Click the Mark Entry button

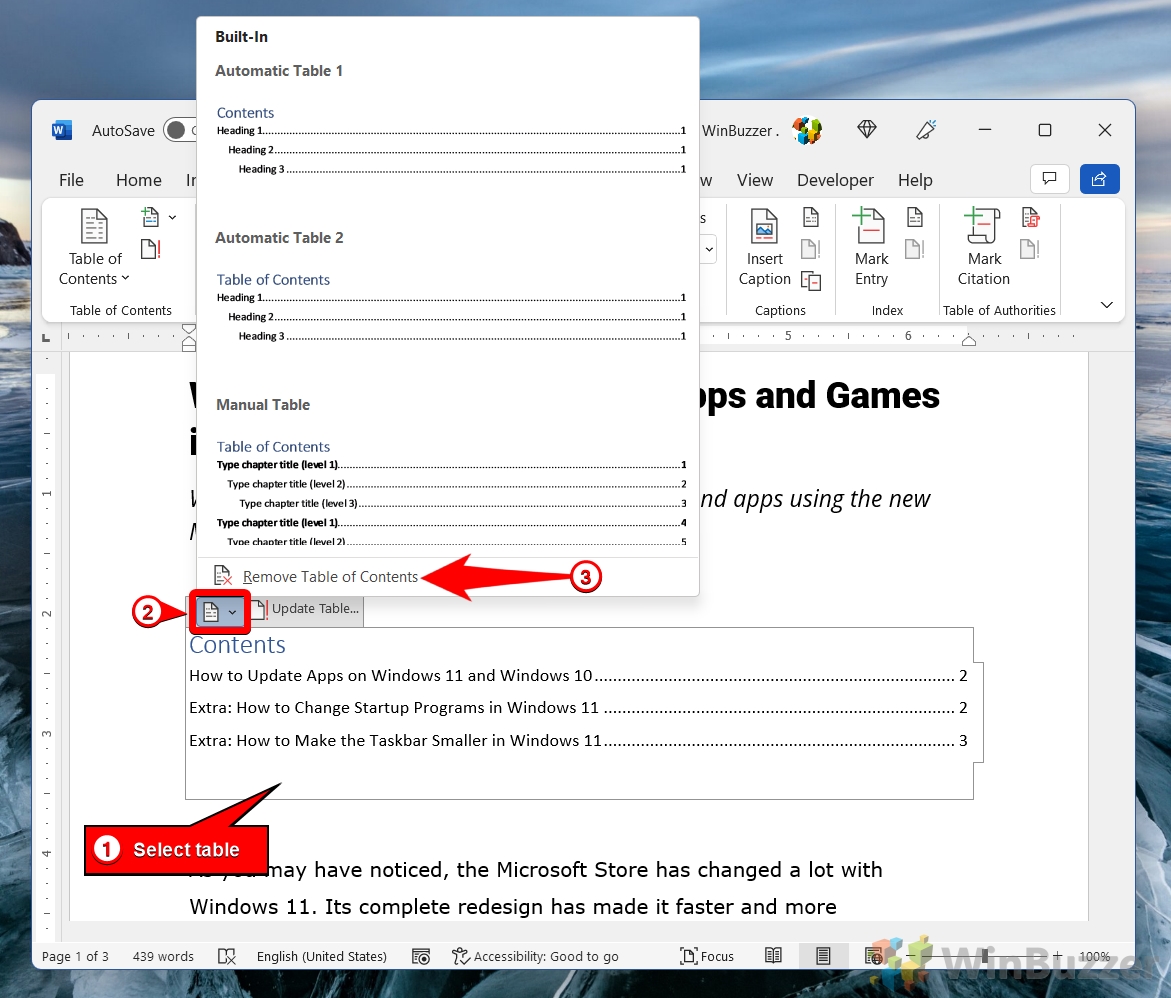(x=871, y=247)
